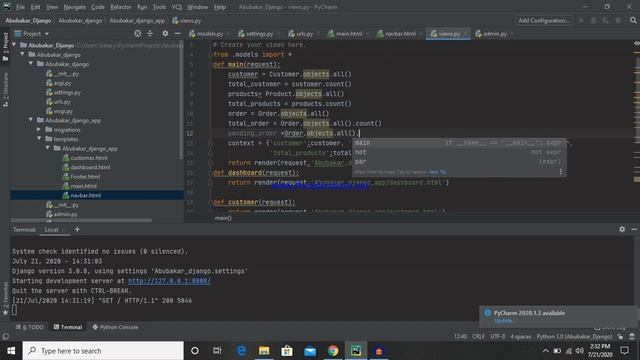
Task: Click the UTF-8 encoding widget
Action: point(498,336)
